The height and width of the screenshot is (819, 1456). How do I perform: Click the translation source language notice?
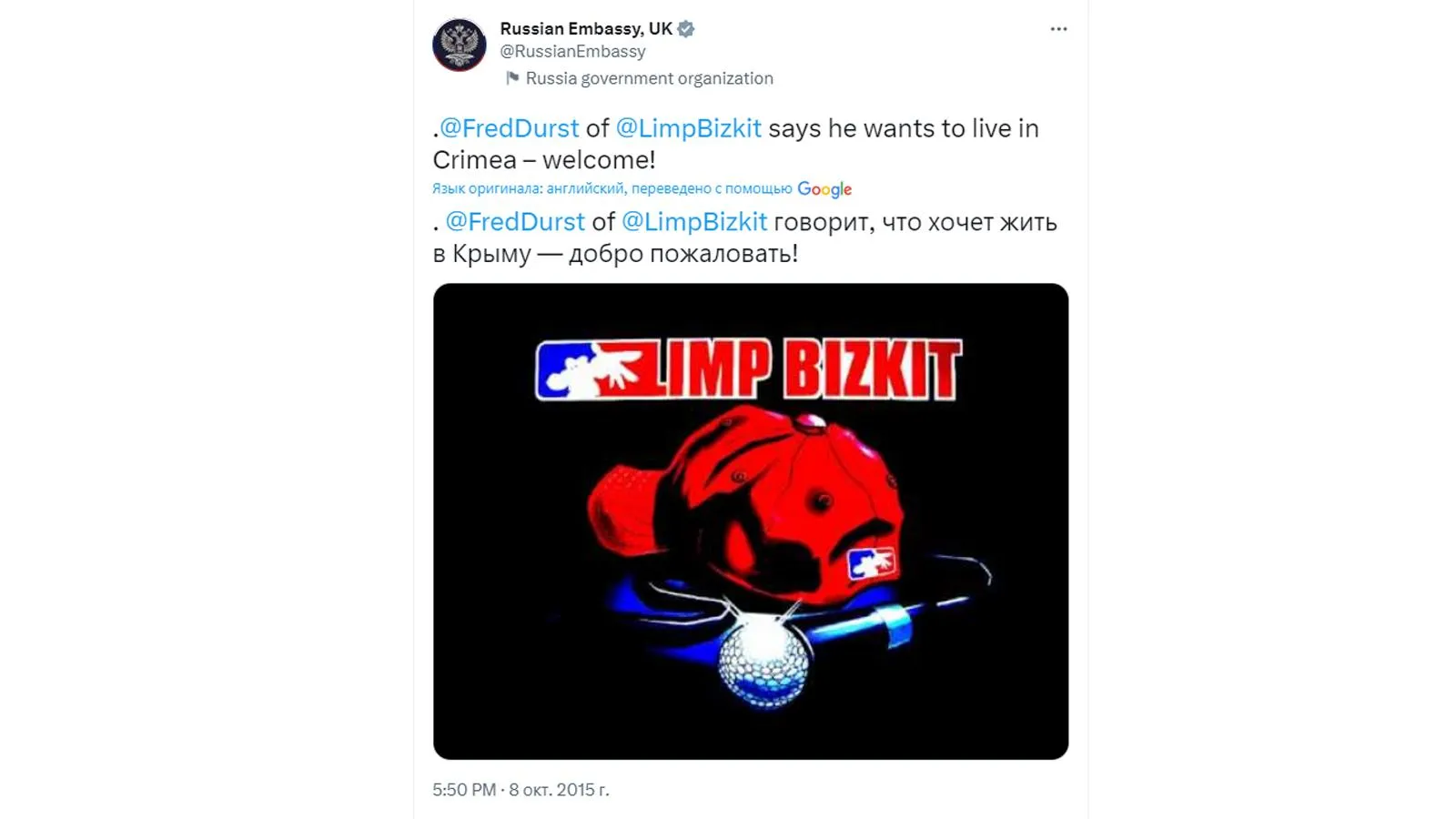point(612,188)
